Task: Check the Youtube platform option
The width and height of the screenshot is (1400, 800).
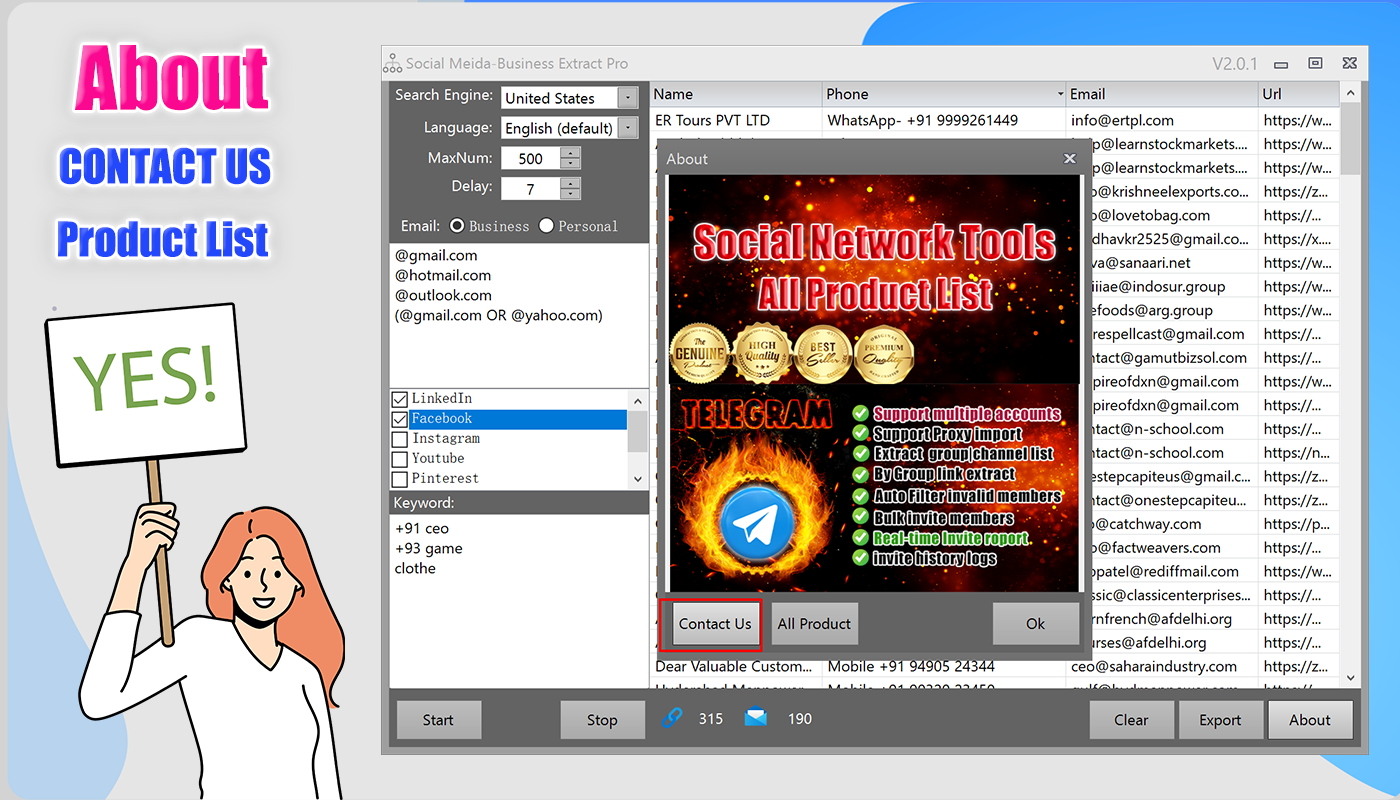Action: pyautogui.click(x=400, y=459)
